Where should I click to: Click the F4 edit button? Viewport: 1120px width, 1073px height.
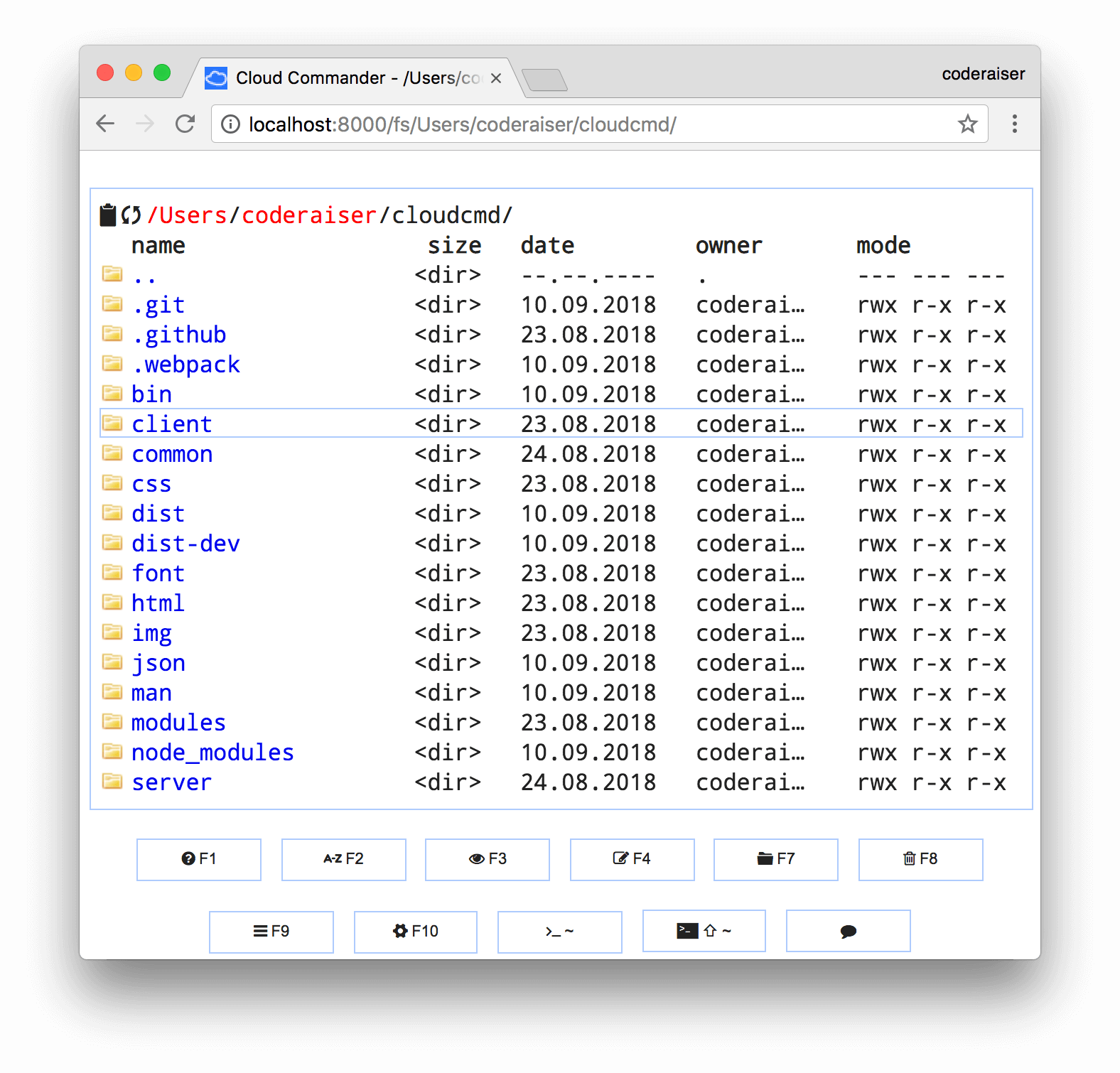pos(632,859)
